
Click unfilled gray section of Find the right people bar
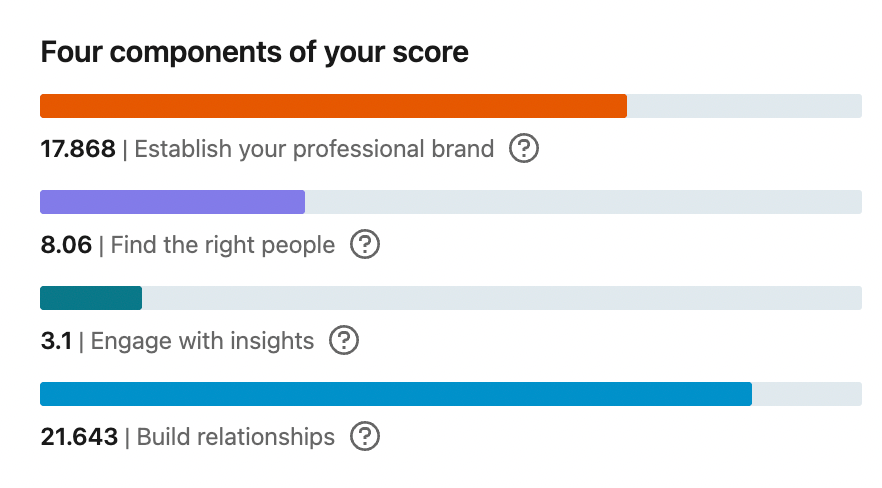coord(582,202)
